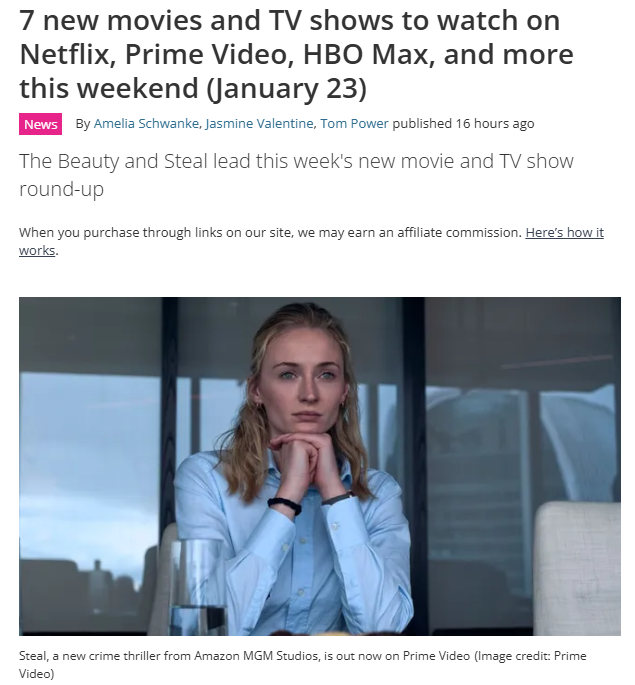Click the article headline about 7 new movies
The height and width of the screenshot is (685, 635).
coord(296,54)
